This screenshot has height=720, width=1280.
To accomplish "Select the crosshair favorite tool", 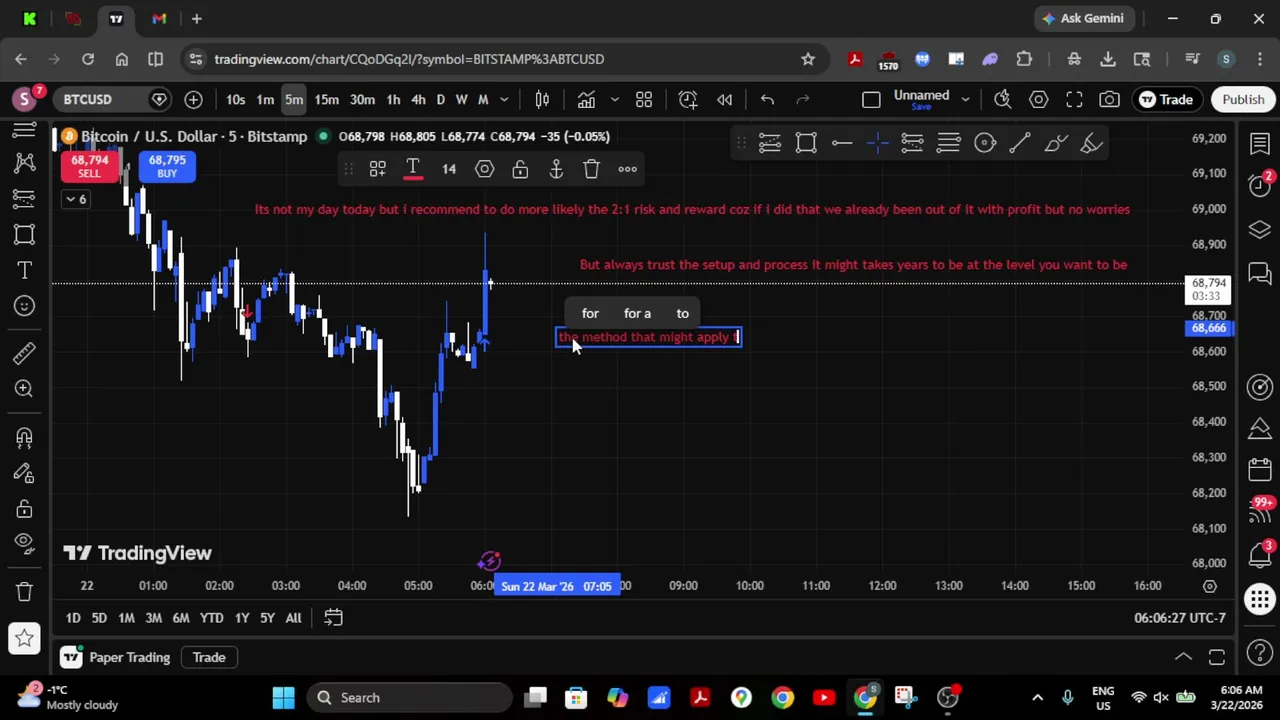I will tap(877, 144).
